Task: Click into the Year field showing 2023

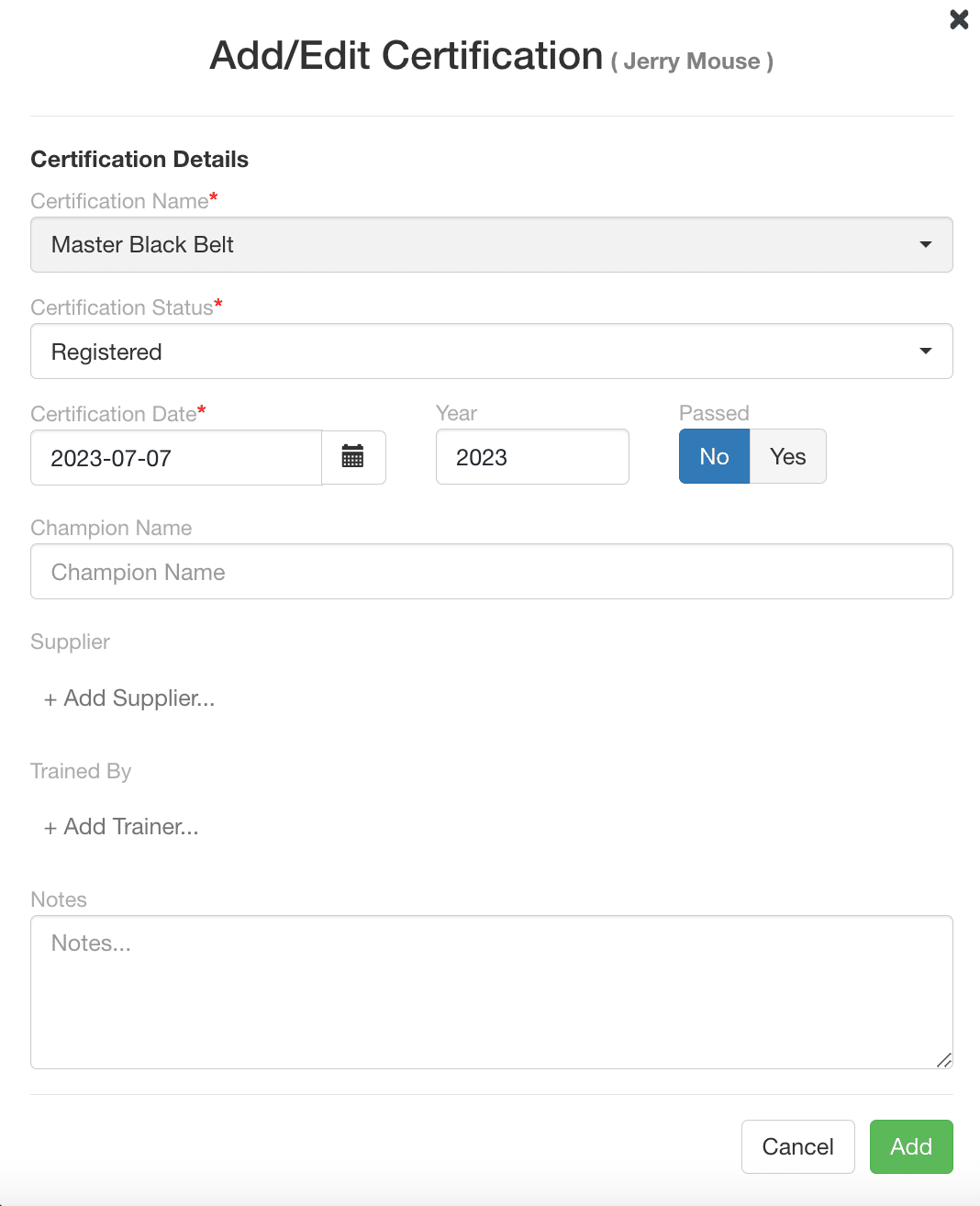Action: coord(532,457)
